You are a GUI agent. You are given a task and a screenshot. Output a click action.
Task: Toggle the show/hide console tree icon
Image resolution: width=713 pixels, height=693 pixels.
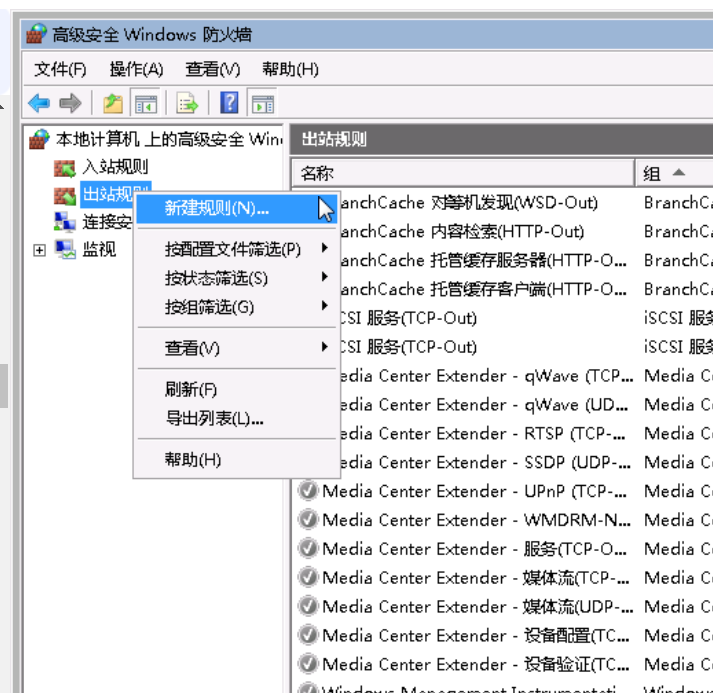[x=146, y=103]
